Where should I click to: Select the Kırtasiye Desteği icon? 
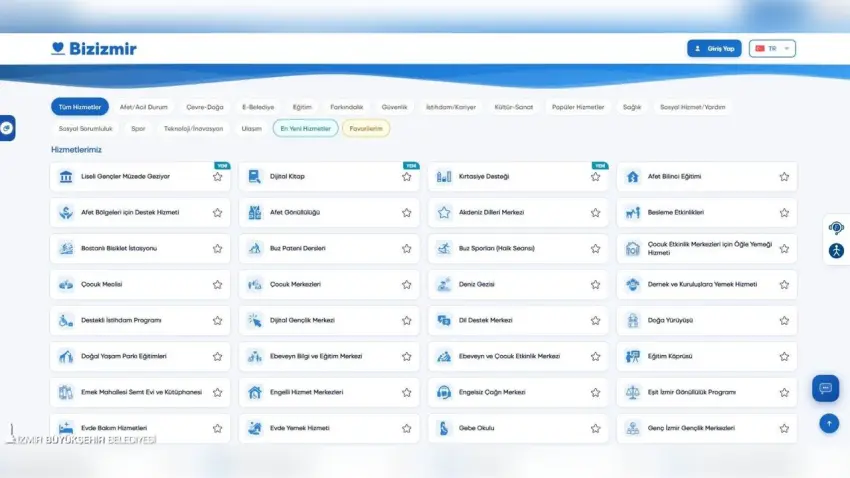click(x=443, y=177)
